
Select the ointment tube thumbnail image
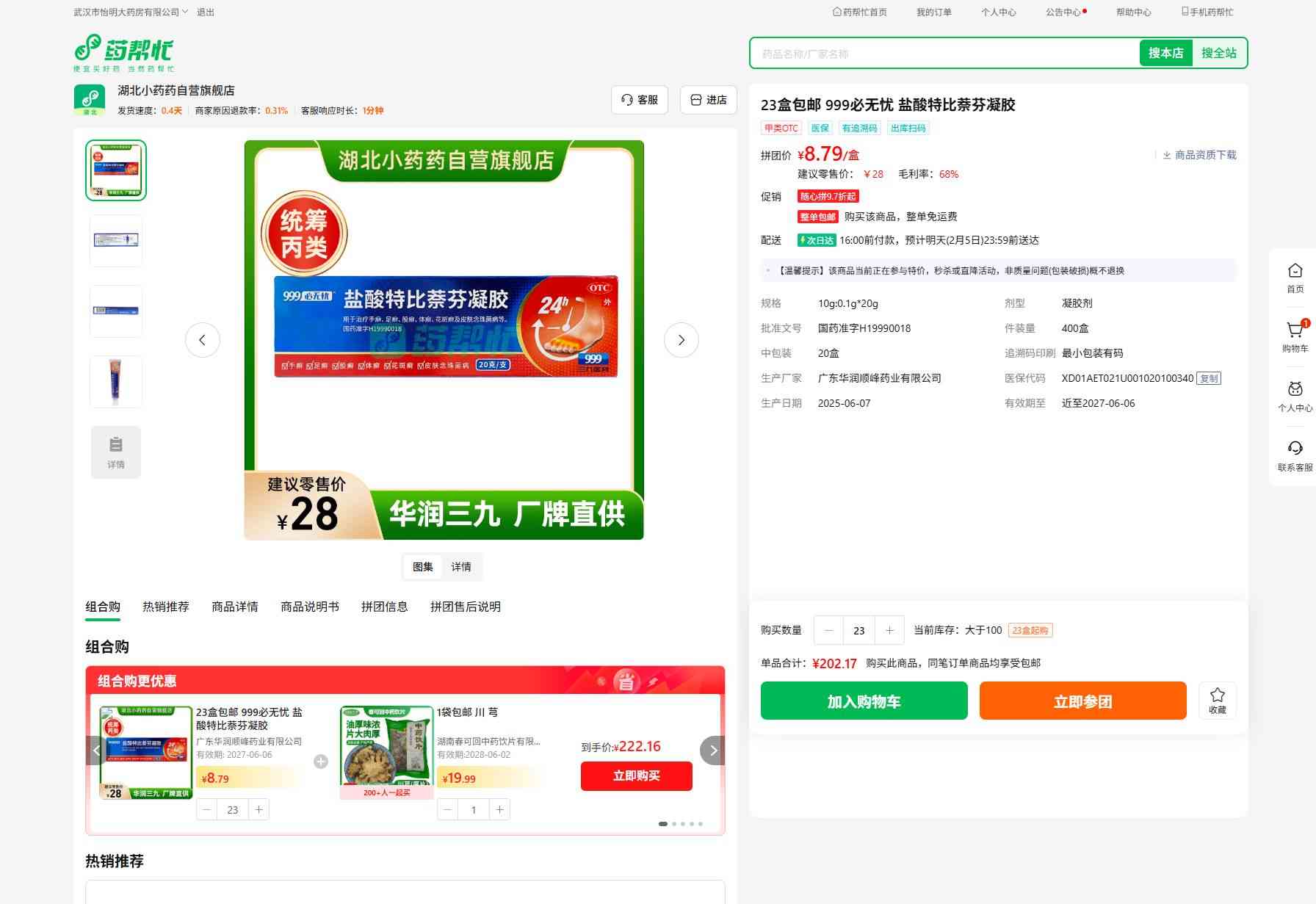[116, 382]
